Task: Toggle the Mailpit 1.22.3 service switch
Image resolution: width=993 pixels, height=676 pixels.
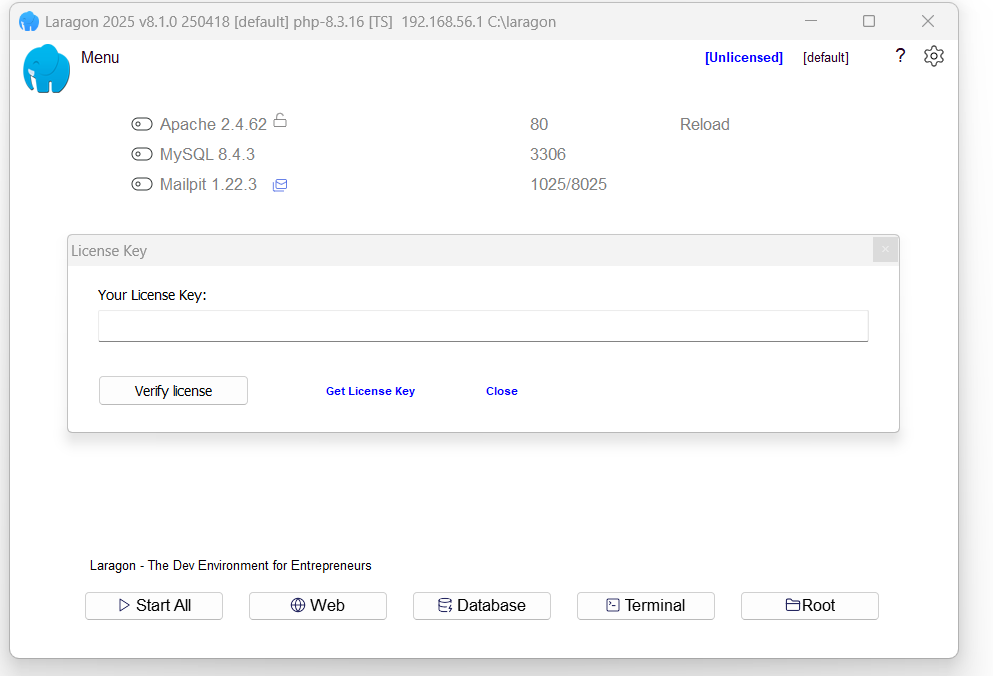Action: [x=142, y=184]
